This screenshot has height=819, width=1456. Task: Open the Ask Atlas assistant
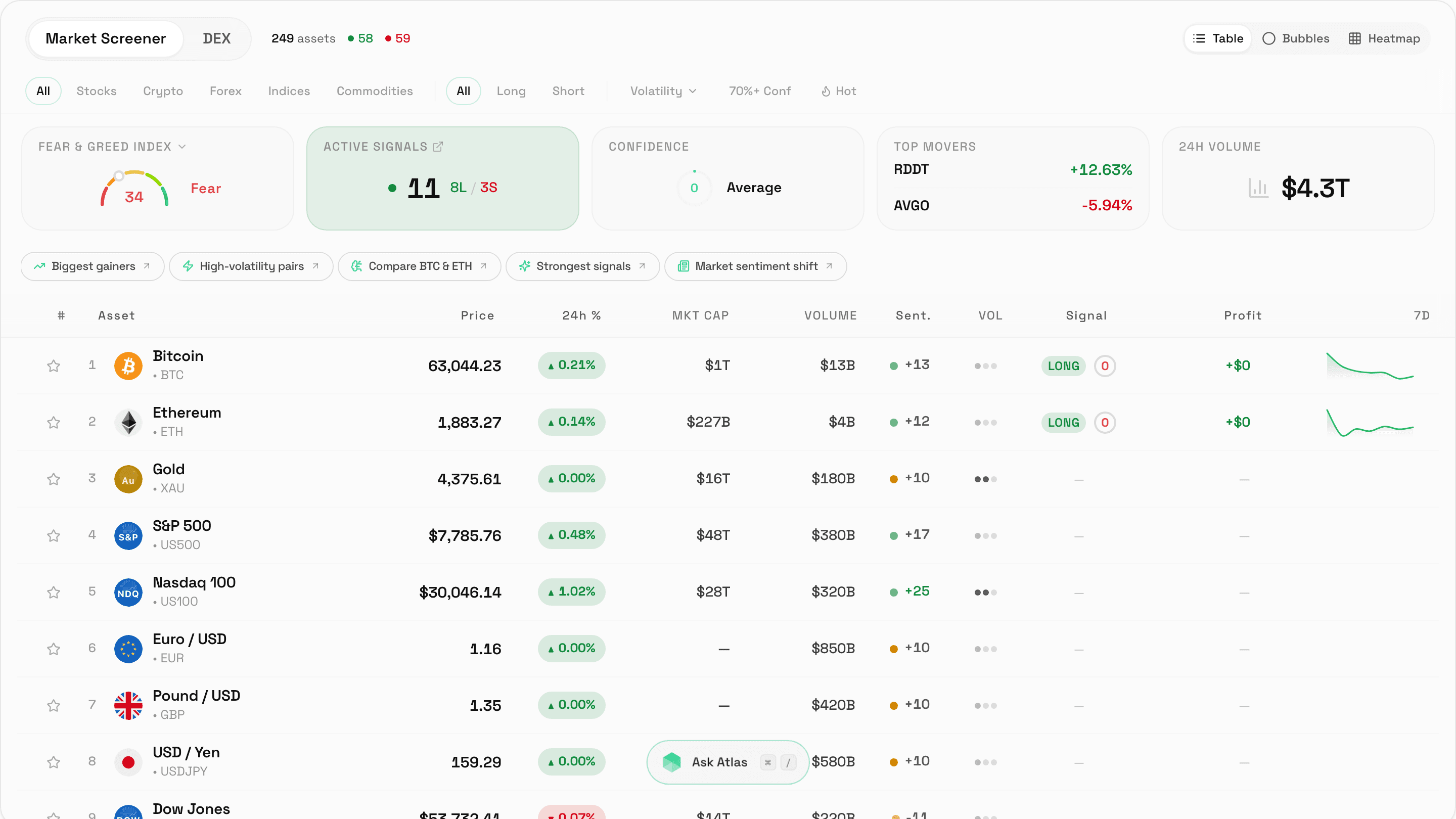coord(728,762)
